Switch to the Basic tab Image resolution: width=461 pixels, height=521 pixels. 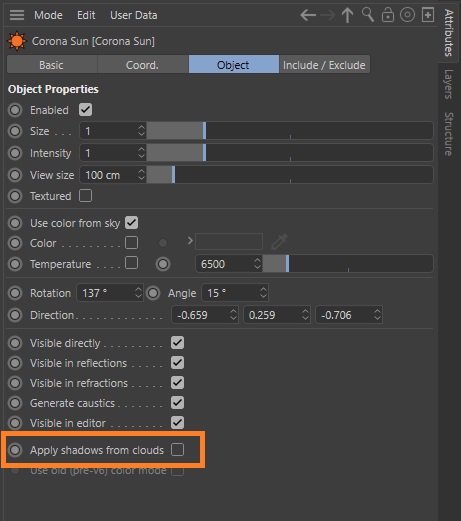tap(52, 65)
